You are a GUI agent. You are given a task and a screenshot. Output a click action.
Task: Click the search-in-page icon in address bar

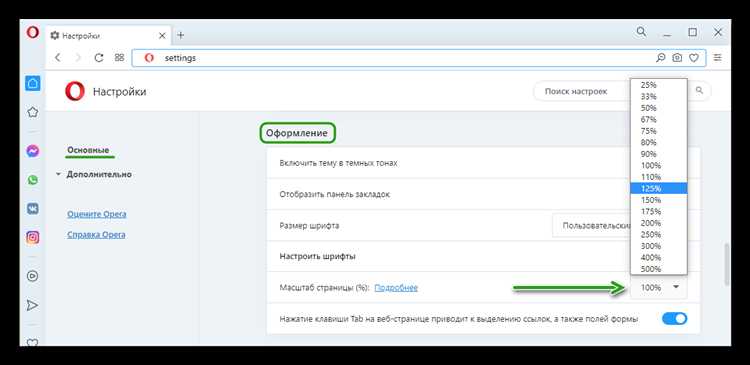click(x=660, y=58)
